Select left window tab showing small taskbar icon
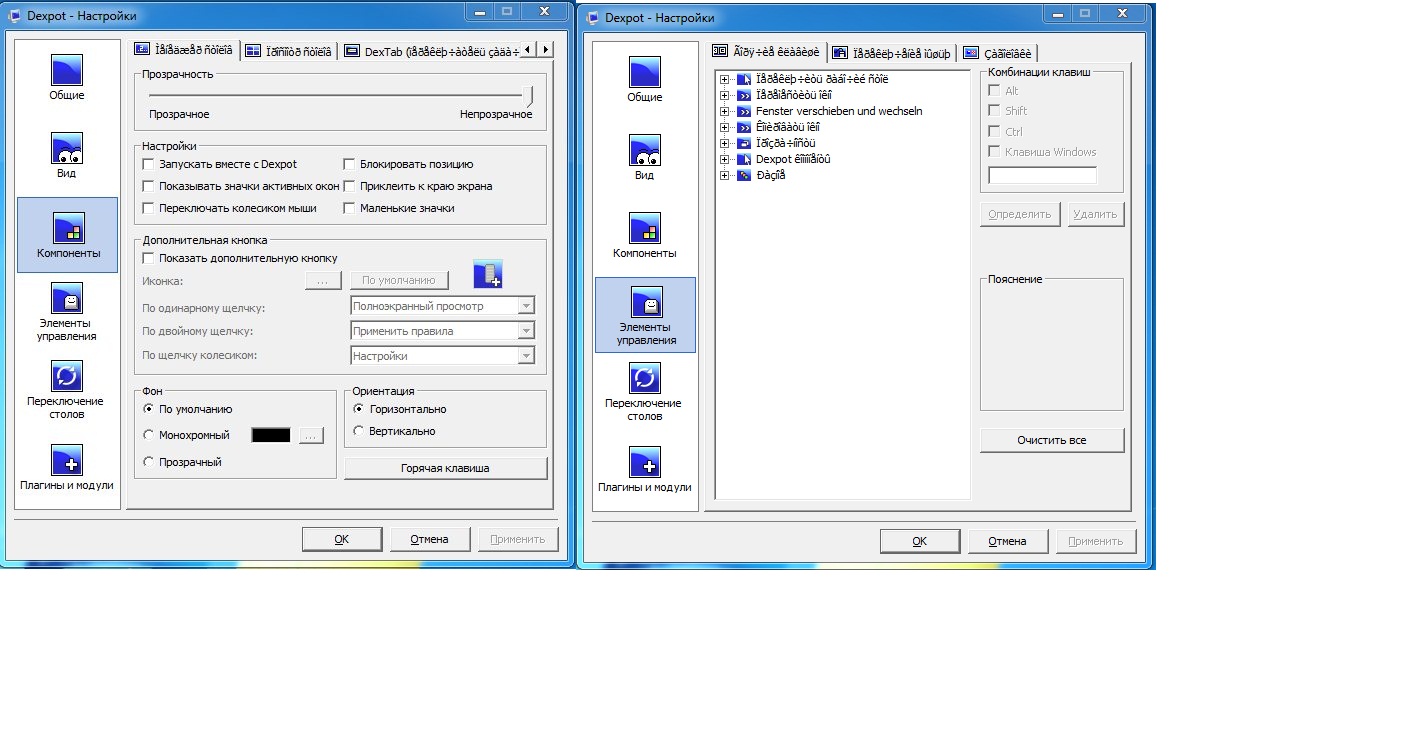The width and height of the screenshot is (1416, 740). pos(183,49)
